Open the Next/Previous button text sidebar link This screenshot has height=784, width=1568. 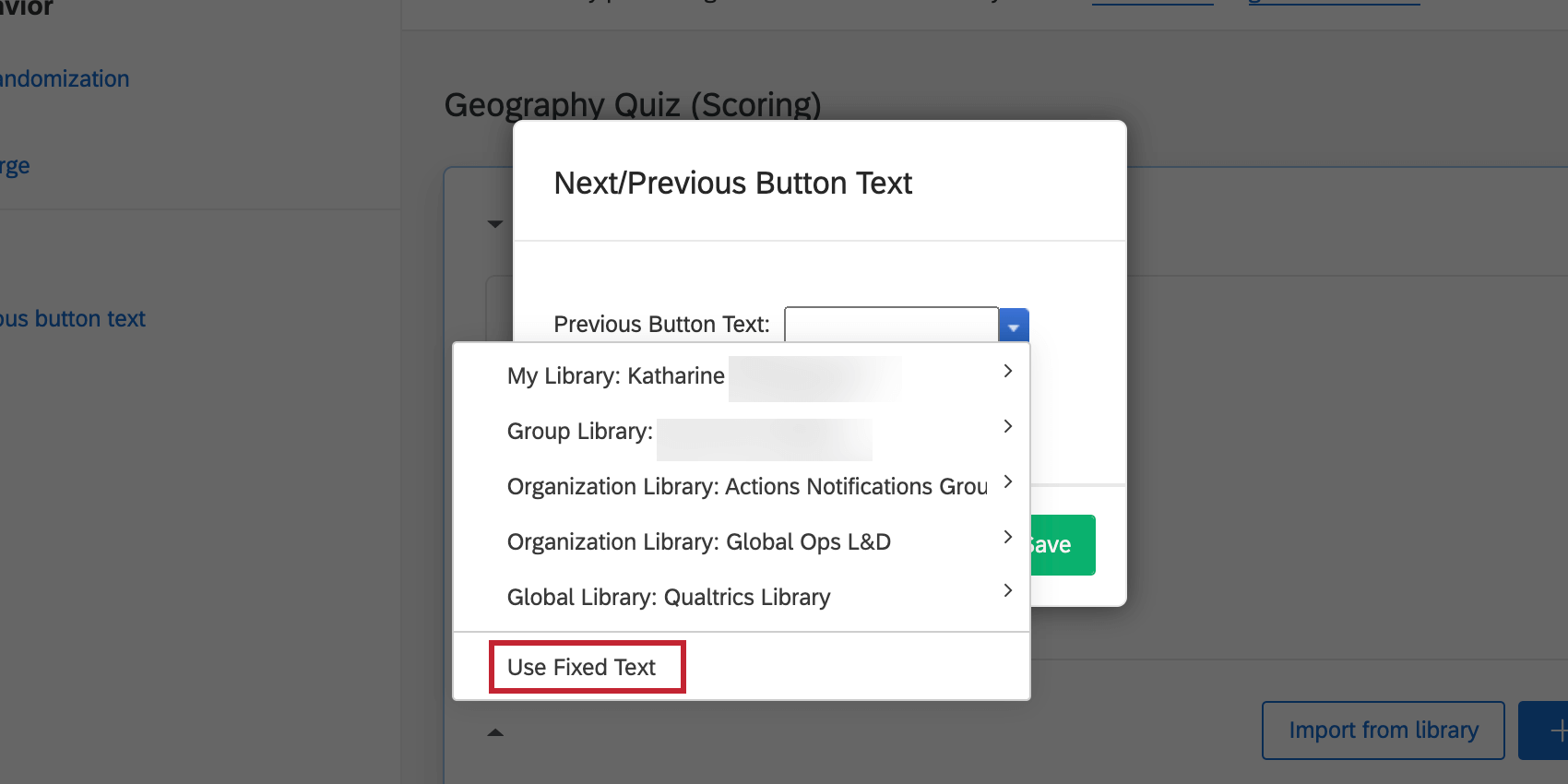(73, 319)
